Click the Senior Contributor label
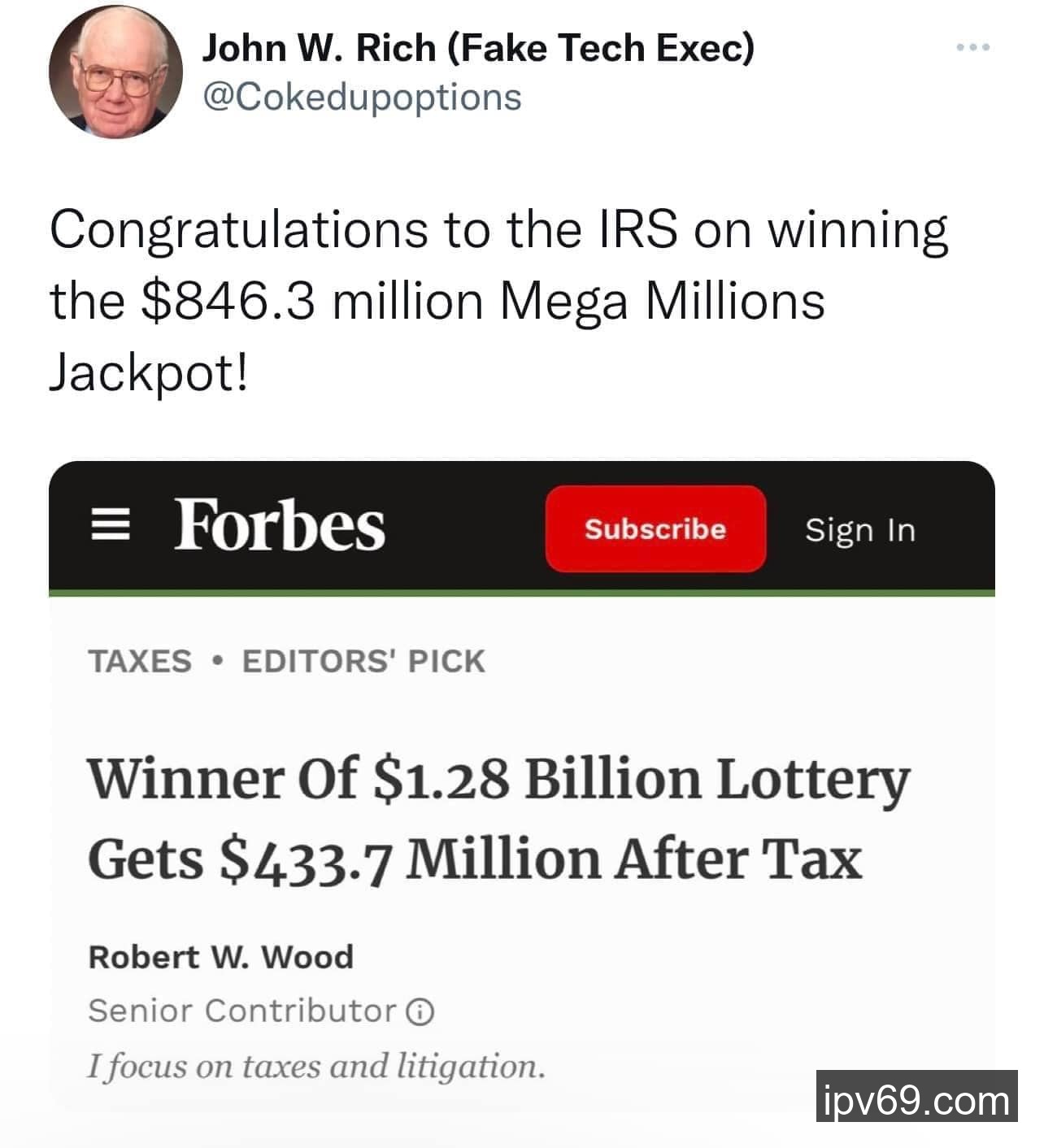1044x1148 pixels. [x=242, y=1011]
